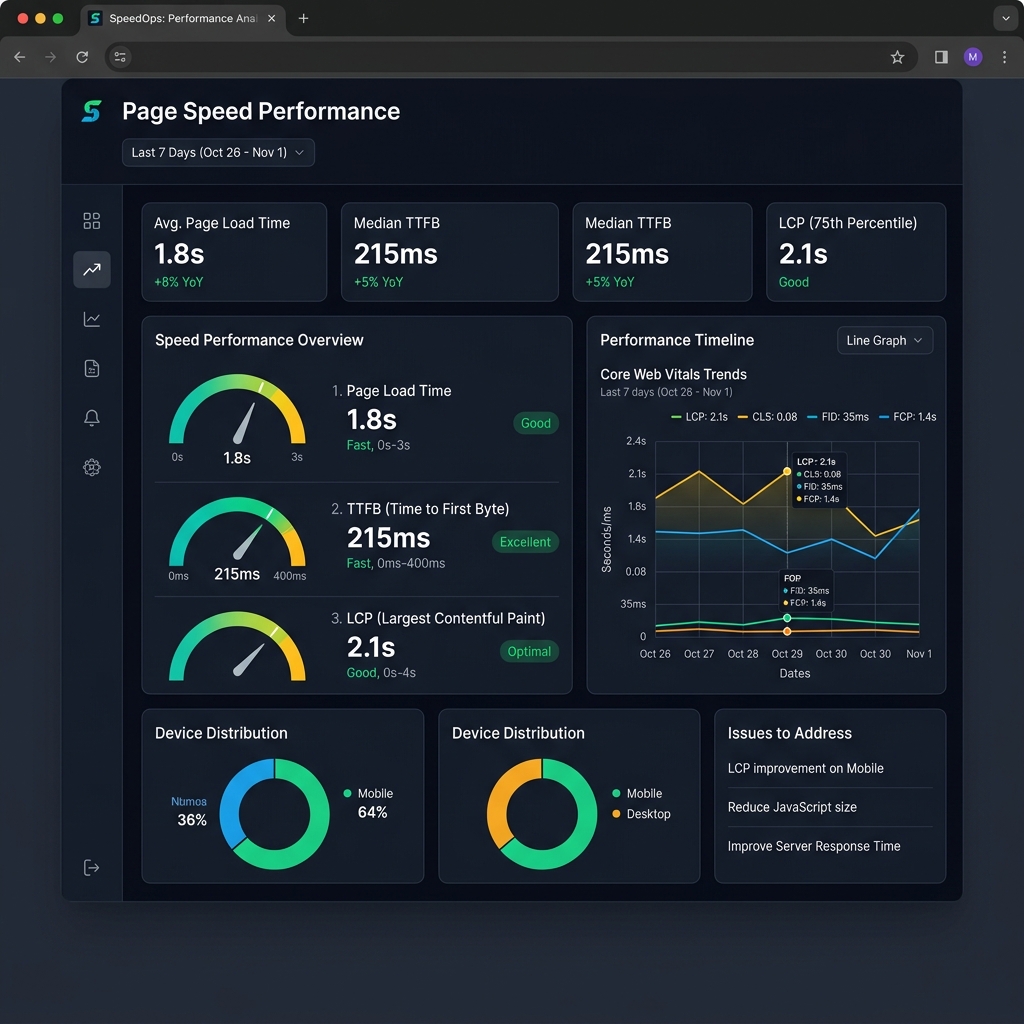Click the logout icon at sidebar bottom
The width and height of the screenshot is (1024, 1024).
coord(91,867)
